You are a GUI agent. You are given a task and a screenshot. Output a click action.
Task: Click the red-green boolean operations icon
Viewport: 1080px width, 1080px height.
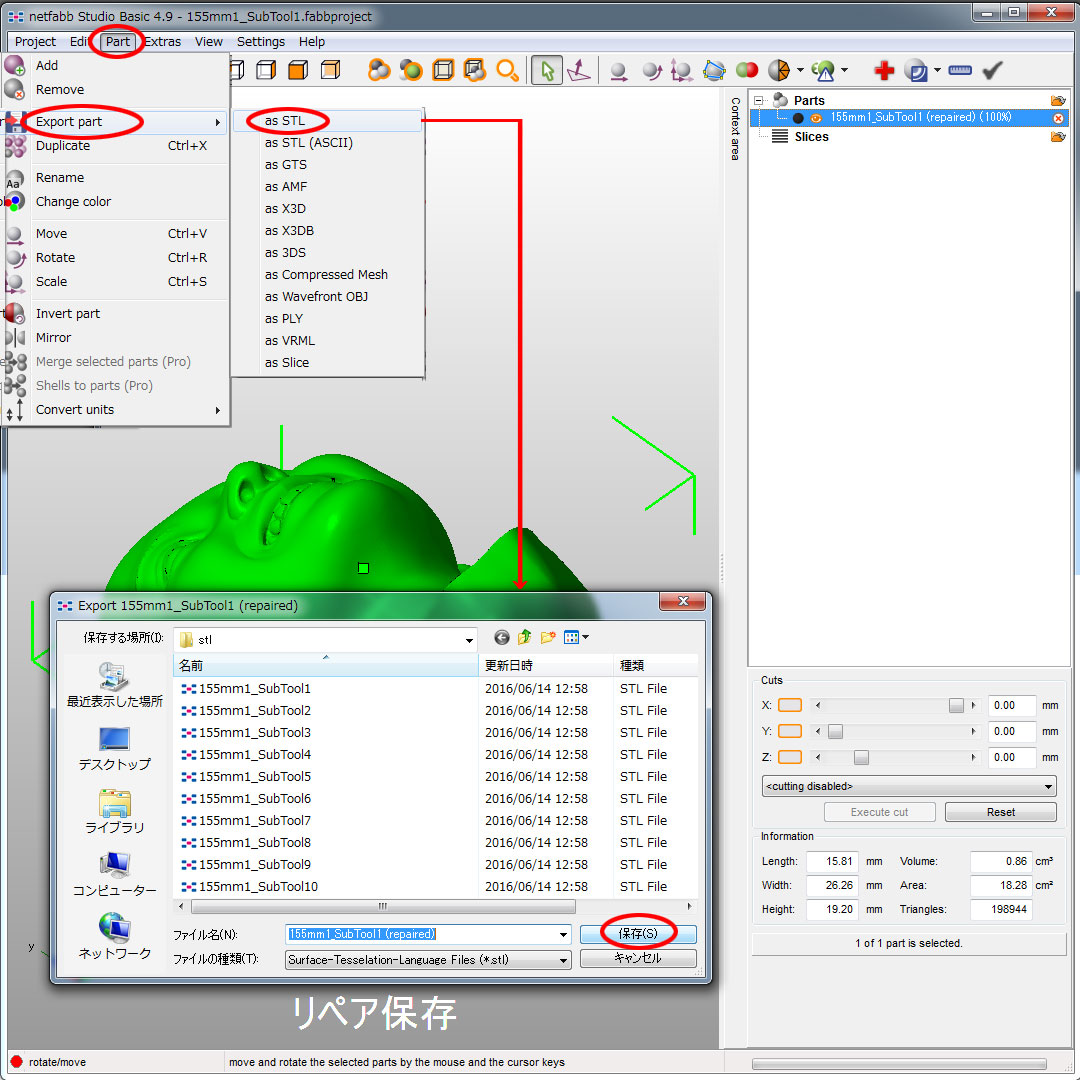pos(747,70)
